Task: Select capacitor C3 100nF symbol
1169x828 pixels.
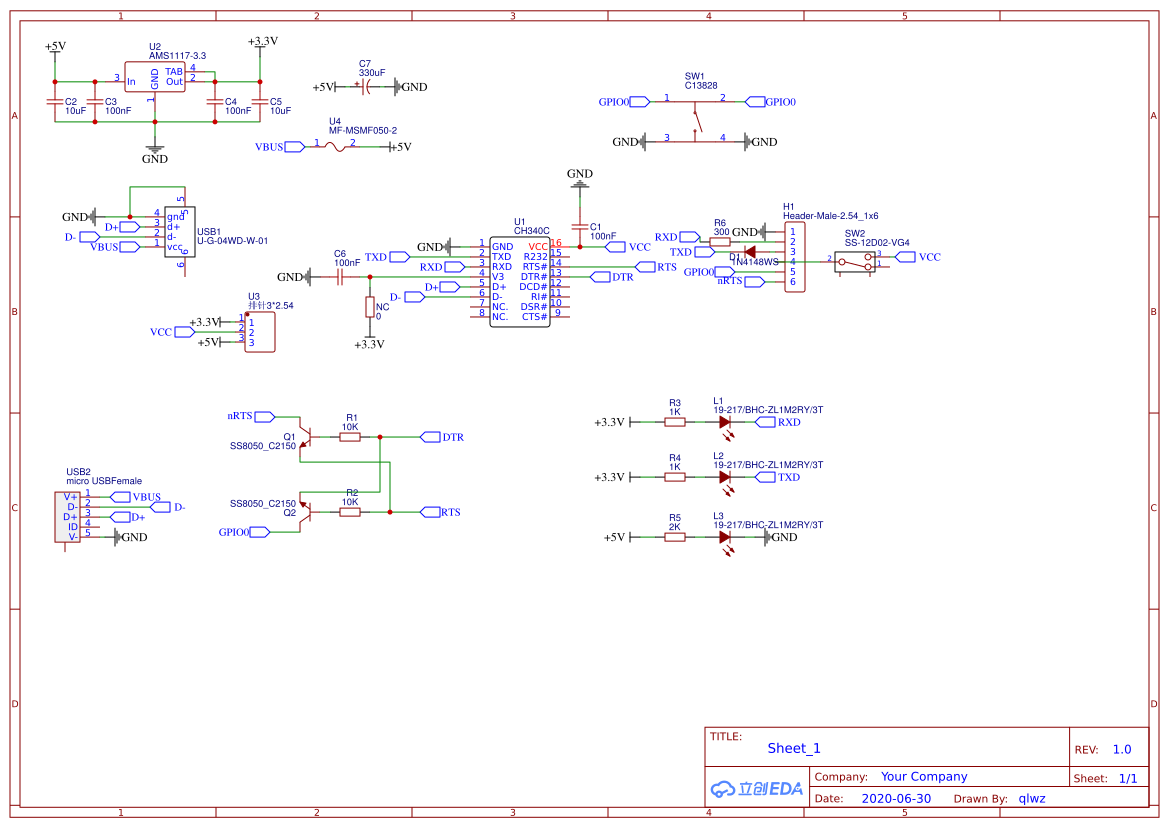Action: point(95,102)
